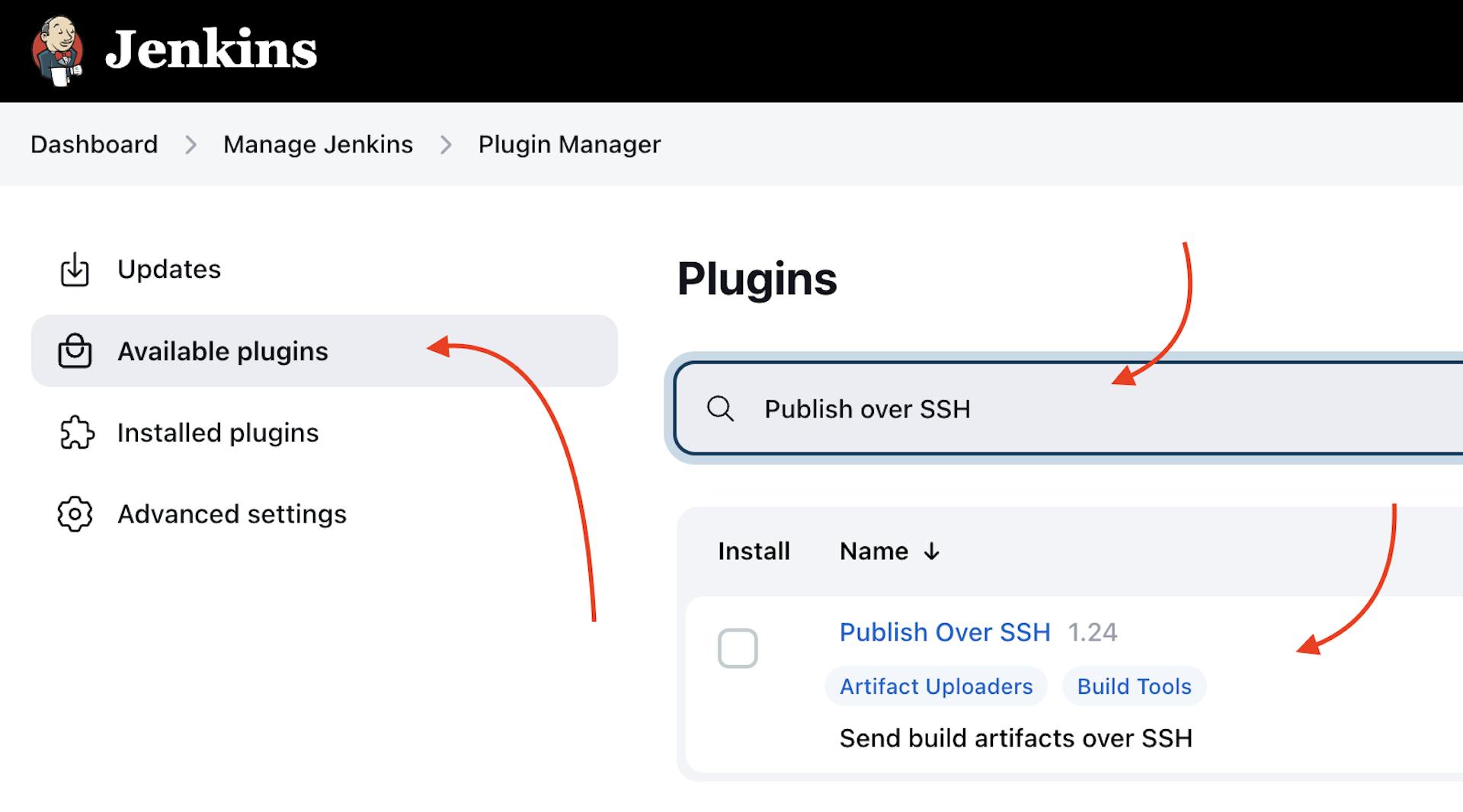
Task: Click the Installed plugins puzzle piece icon
Action: coord(76,433)
